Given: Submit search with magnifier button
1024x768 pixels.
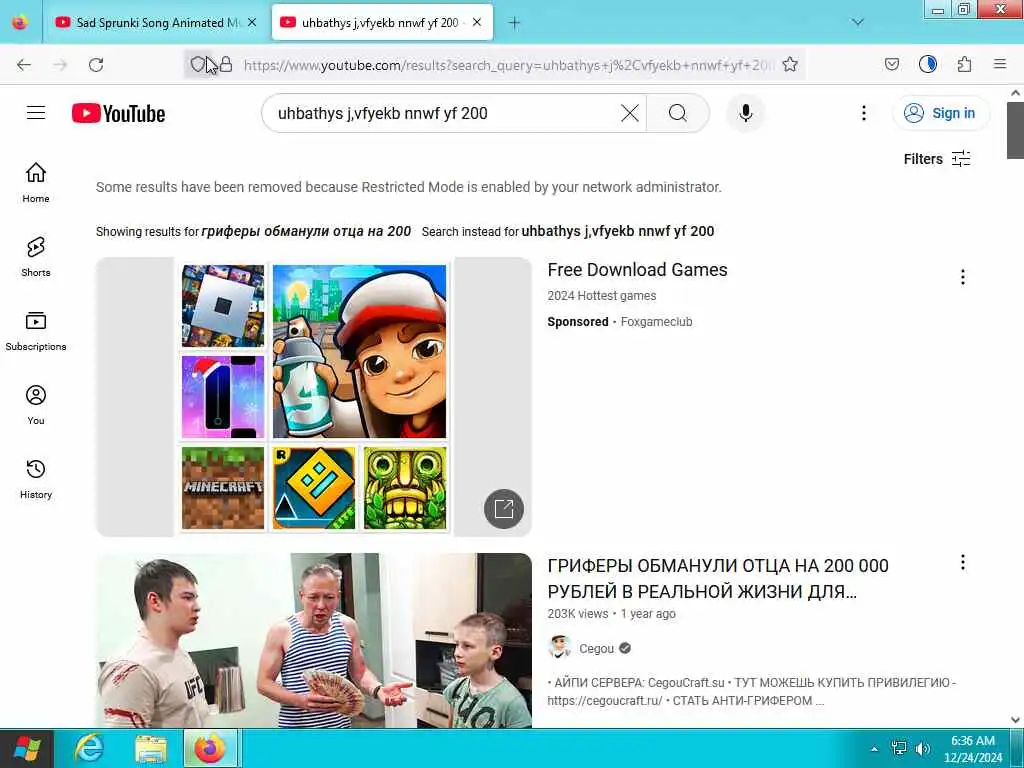Looking at the screenshot, I should pyautogui.click(x=678, y=113).
